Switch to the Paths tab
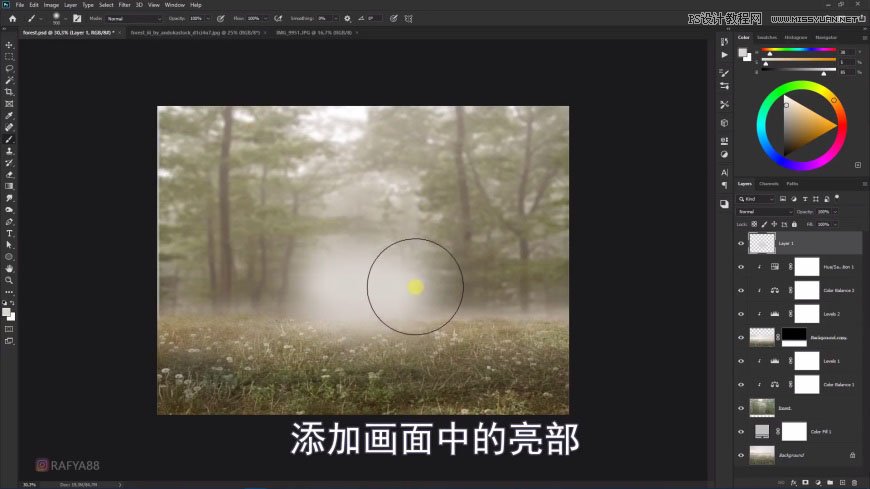Viewport: 870px width, 489px height. (x=792, y=184)
